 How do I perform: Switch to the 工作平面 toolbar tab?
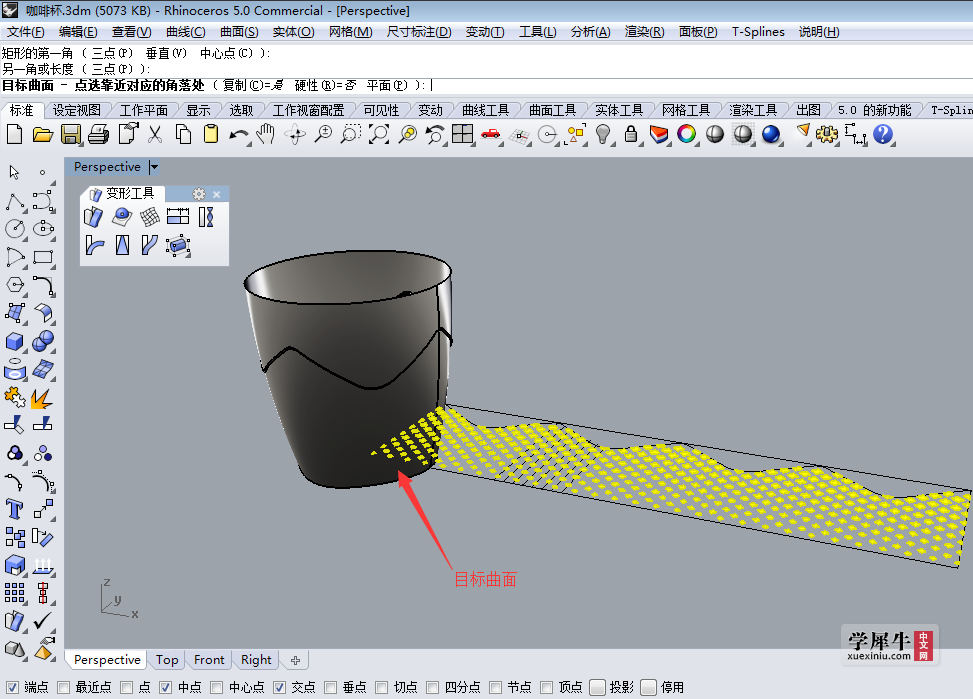point(143,110)
